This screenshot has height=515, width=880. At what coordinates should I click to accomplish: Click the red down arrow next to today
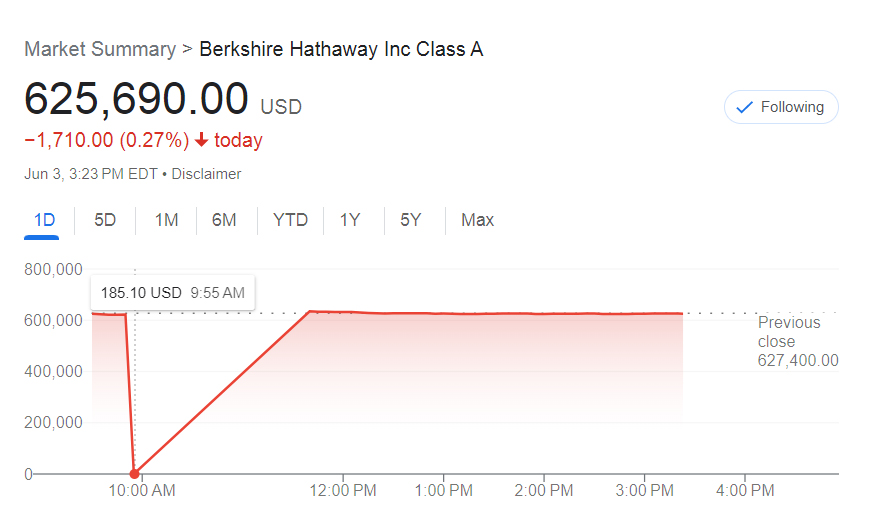[201, 140]
